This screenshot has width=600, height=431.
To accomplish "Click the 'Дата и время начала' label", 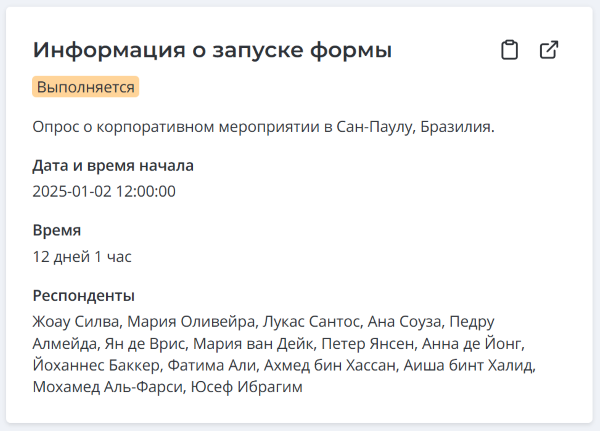I will [x=113, y=165].
